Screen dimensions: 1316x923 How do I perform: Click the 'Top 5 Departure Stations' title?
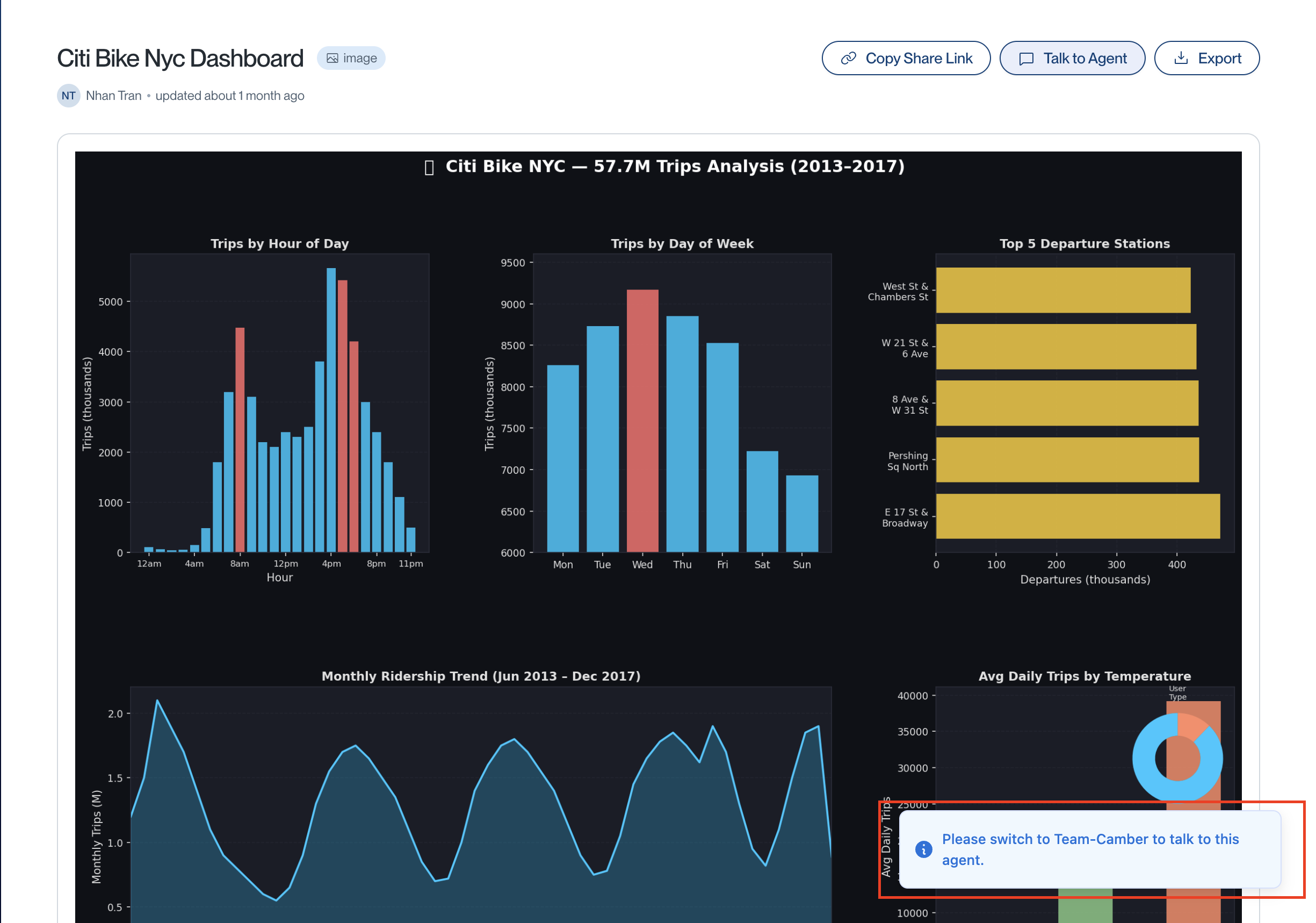click(1084, 244)
